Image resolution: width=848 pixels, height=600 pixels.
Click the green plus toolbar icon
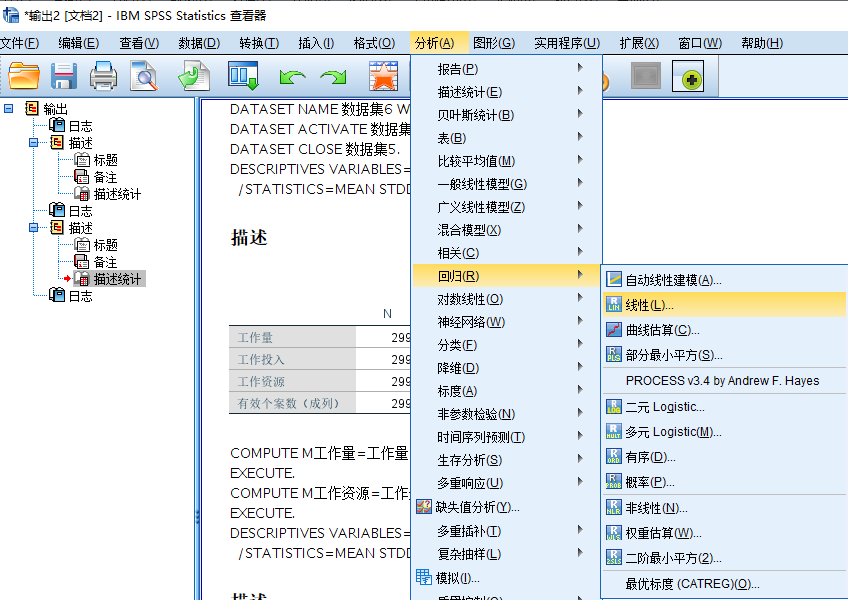(x=688, y=76)
